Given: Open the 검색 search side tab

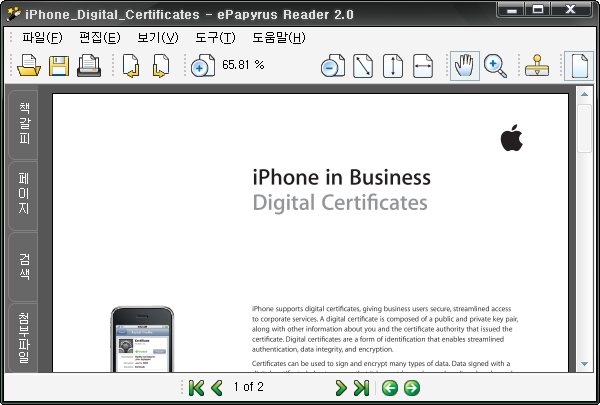Looking at the screenshot, I should pyautogui.click(x=23, y=266).
